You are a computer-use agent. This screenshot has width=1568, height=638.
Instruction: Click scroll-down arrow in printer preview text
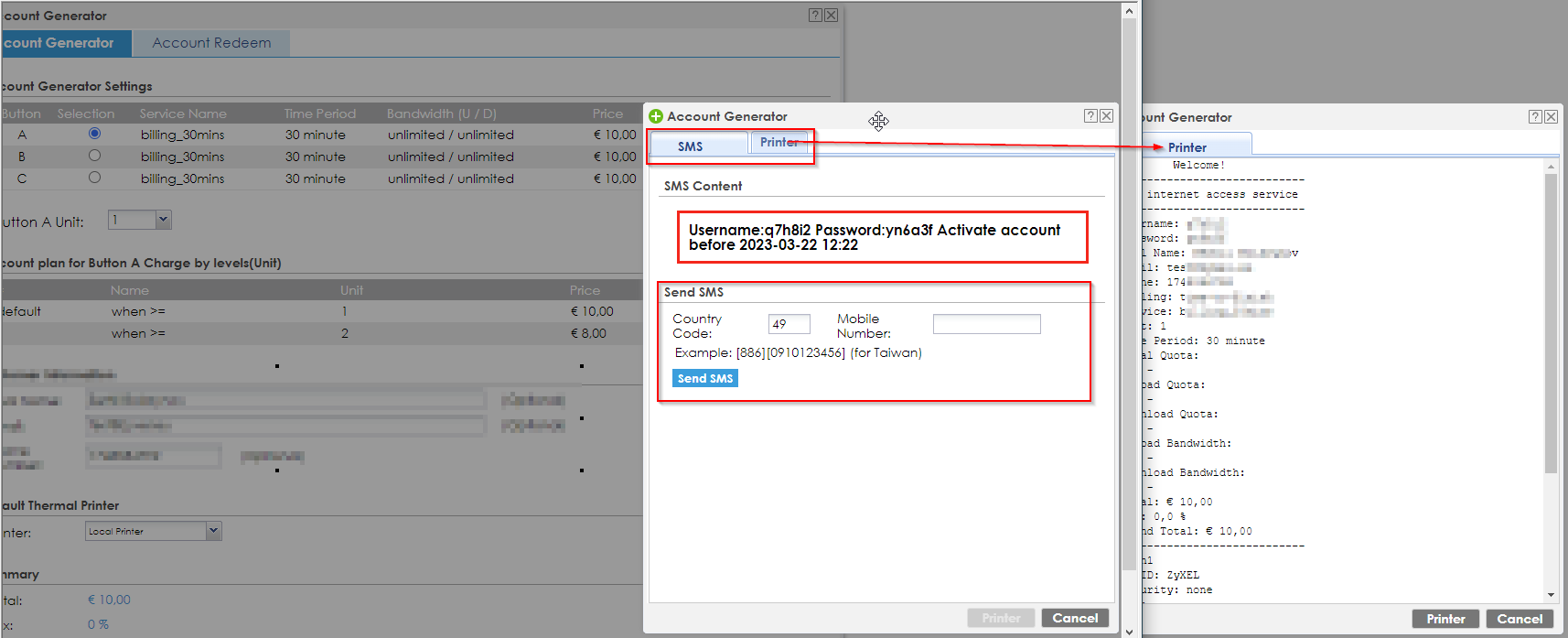[x=1551, y=595]
